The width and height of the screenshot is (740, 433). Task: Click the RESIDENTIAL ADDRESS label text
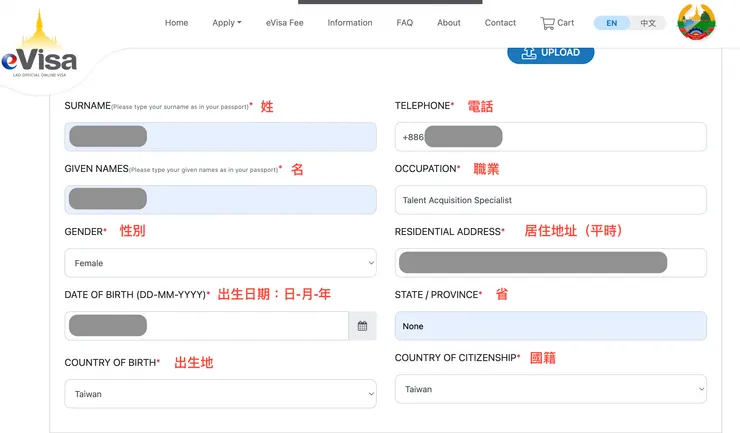pyautogui.click(x=447, y=231)
